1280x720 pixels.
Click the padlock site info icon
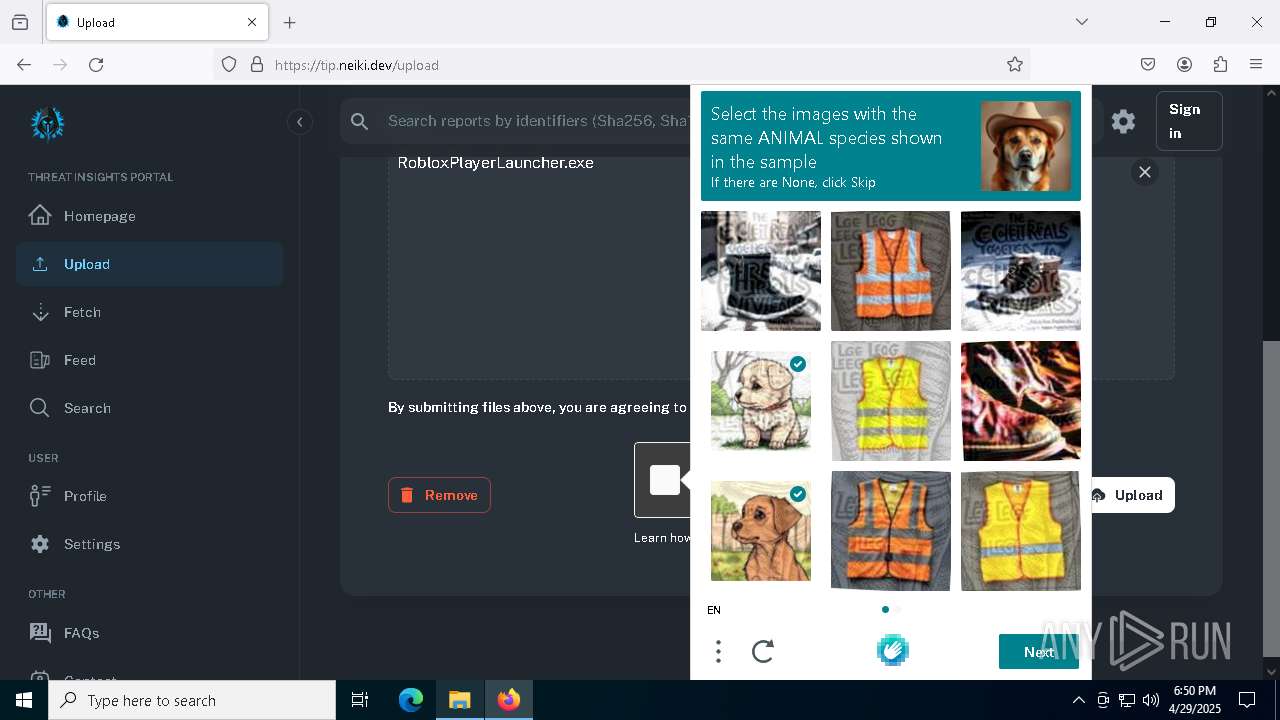point(257,64)
